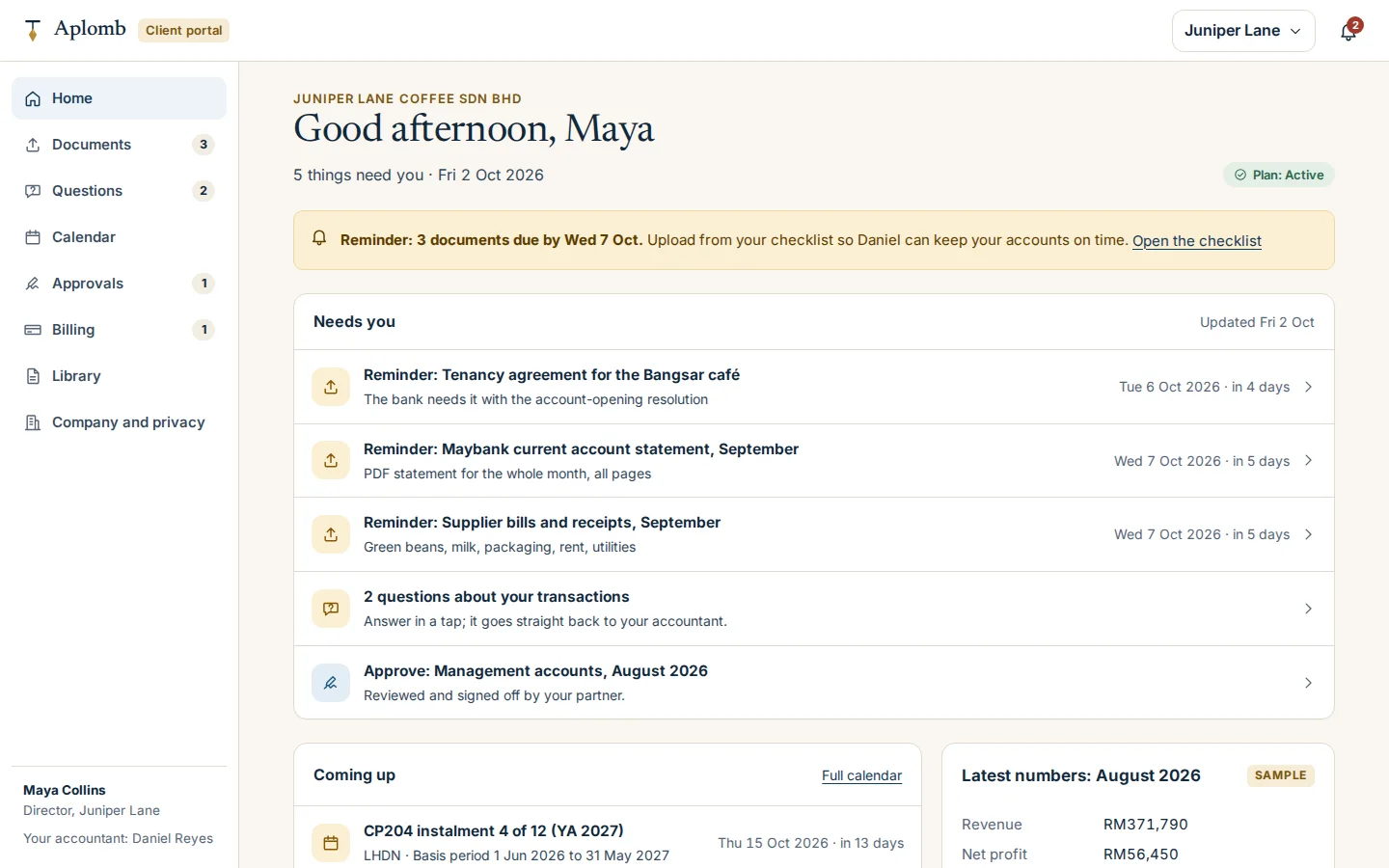Click the Aplomb logo icon
Image resolution: width=1389 pixels, height=868 pixels.
pos(33,31)
